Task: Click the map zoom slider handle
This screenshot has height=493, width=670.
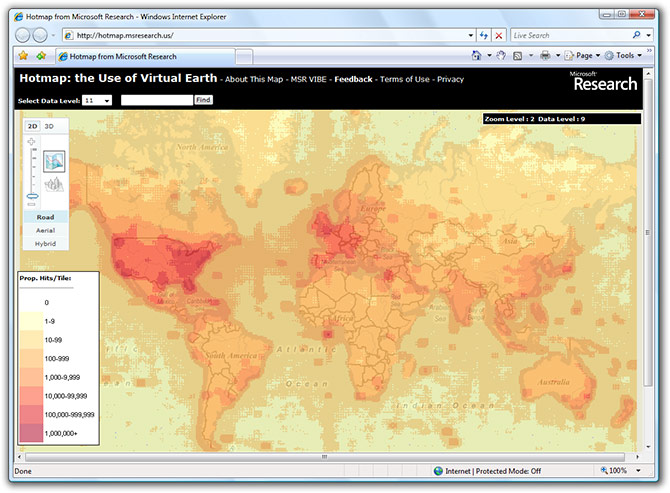Action: coord(32,196)
